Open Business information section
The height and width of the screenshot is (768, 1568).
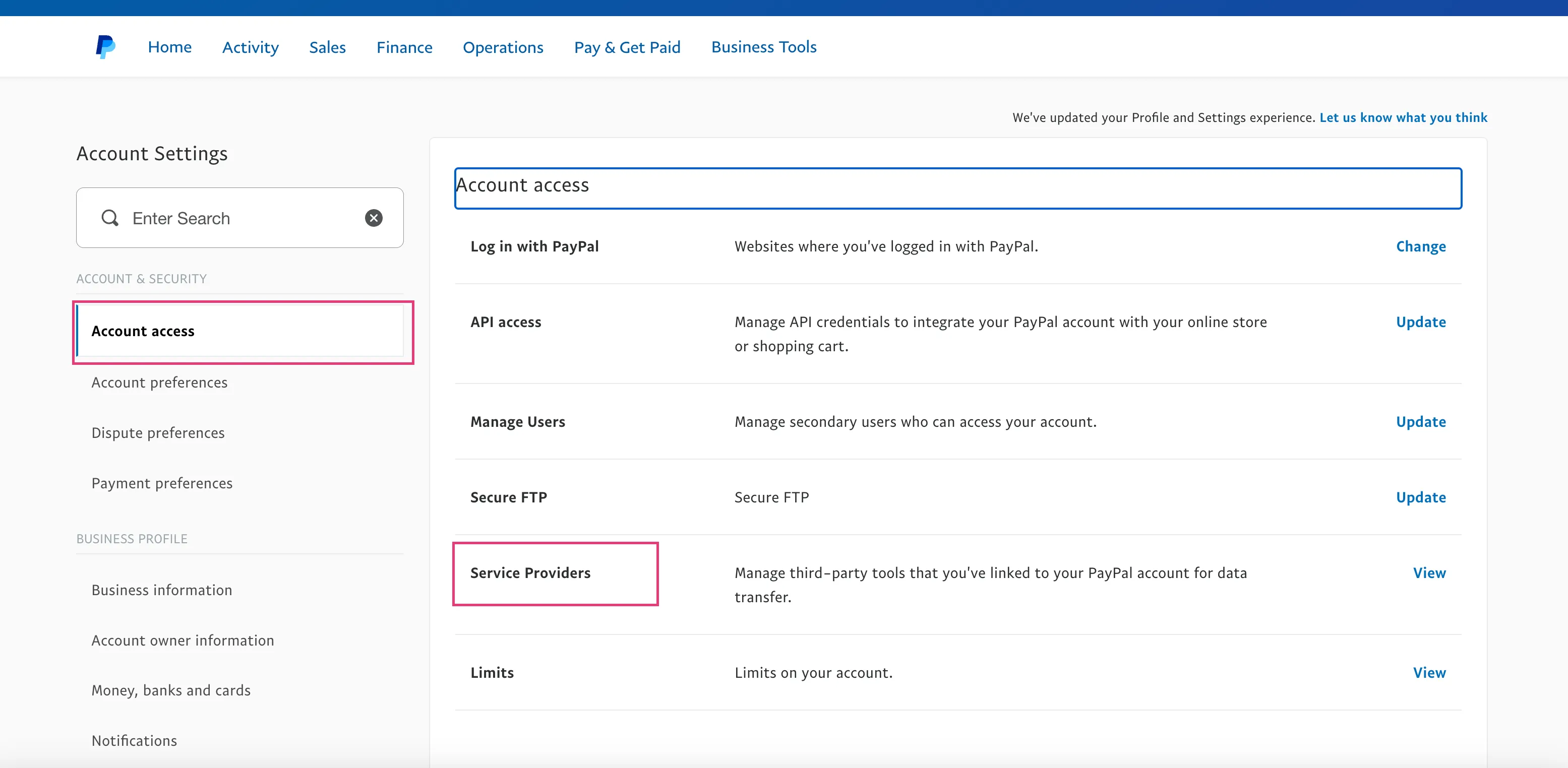tap(162, 590)
